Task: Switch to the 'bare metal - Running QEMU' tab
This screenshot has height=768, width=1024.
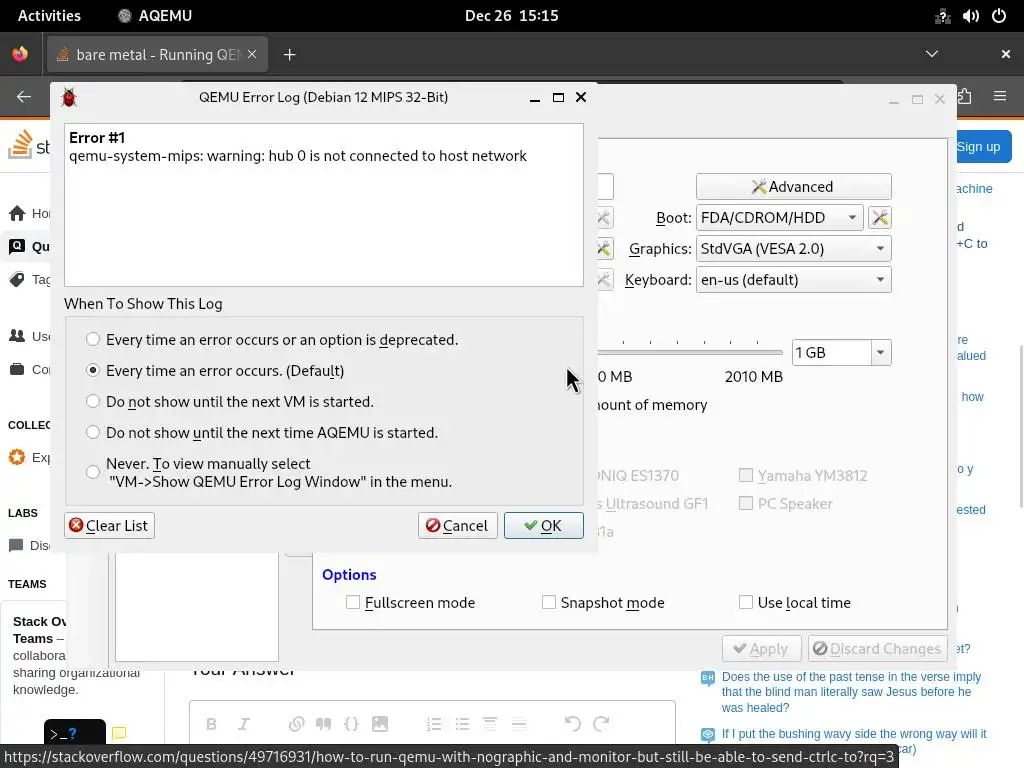Action: pyautogui.click(x=157, y=55)
